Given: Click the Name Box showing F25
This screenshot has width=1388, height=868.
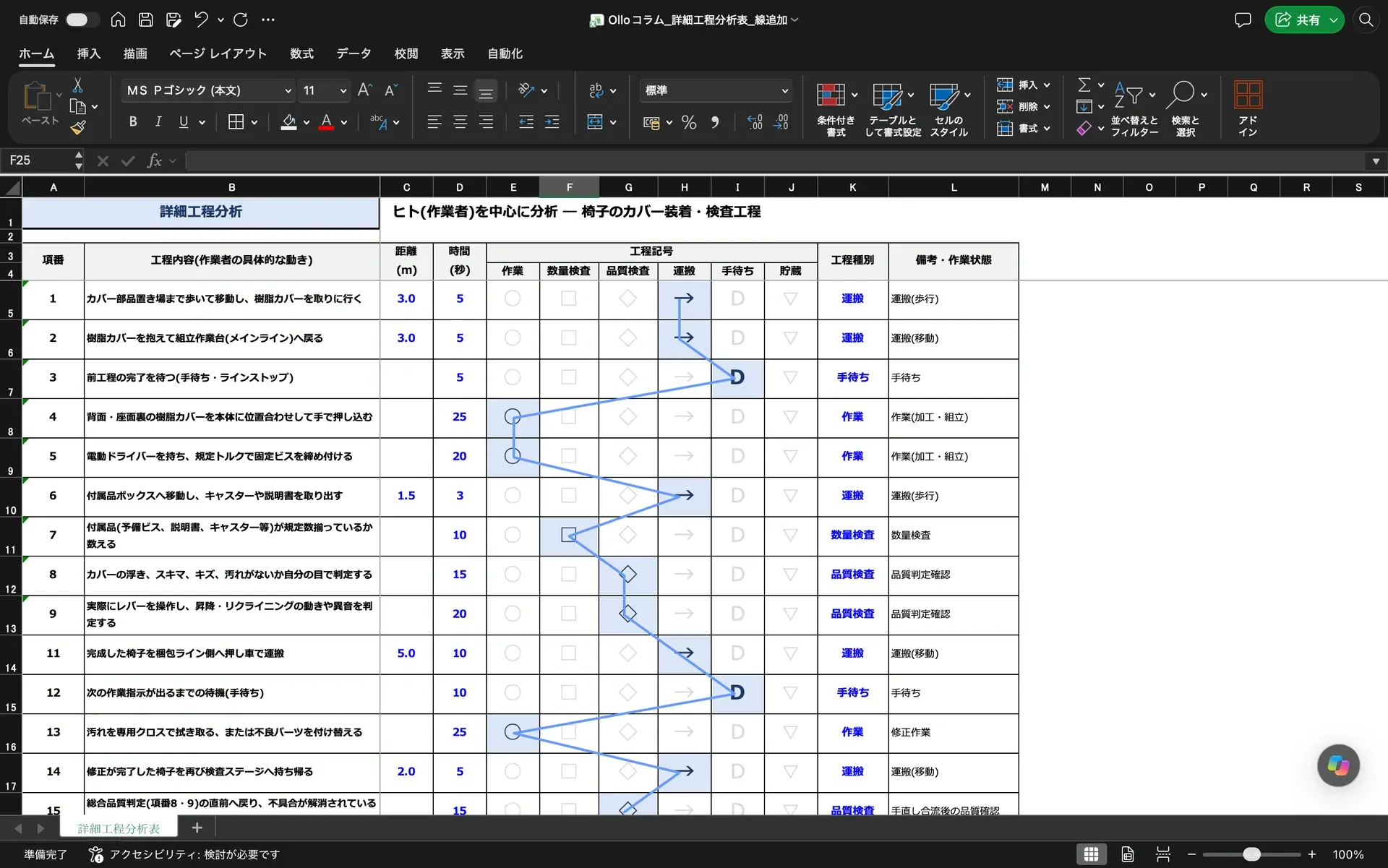Looking at the screenshot, I should 38,160.
